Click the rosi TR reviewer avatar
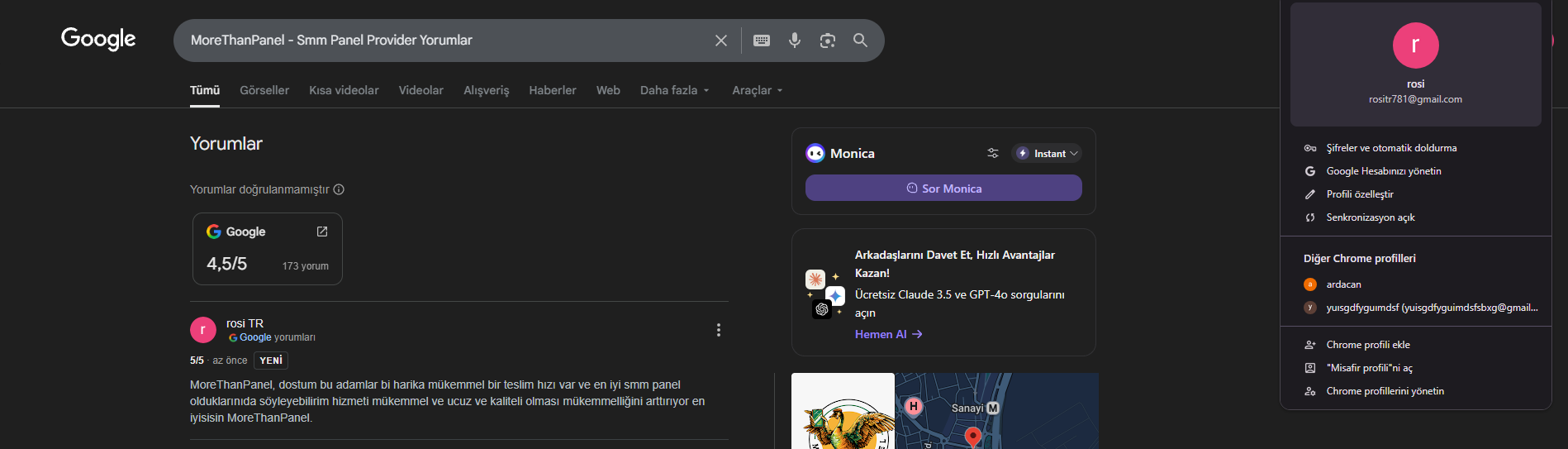1568x449 pixels. click(203, 330)
